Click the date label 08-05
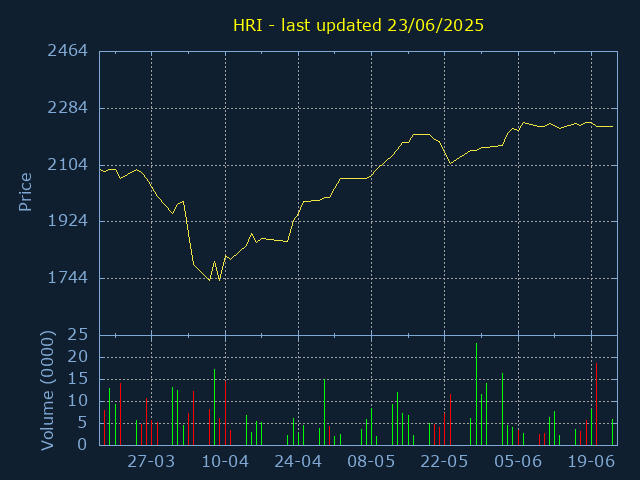 pyautogui.click(x=371, y=462)
